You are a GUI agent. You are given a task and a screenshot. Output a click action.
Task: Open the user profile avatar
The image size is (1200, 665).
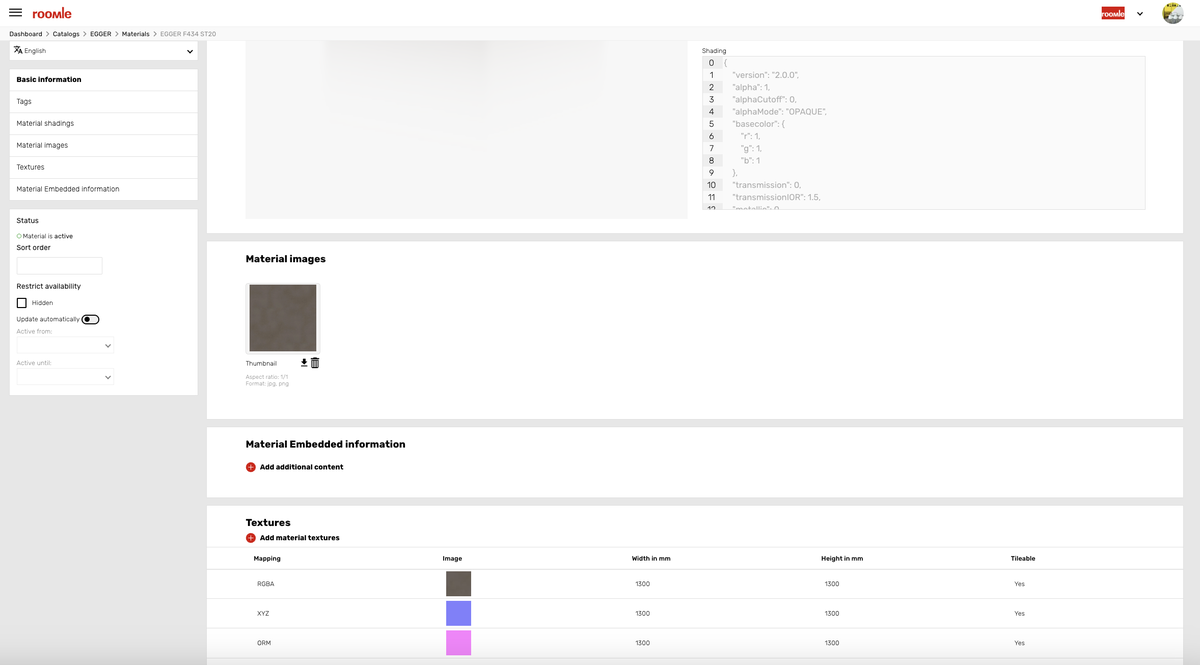pos(1172,13)
